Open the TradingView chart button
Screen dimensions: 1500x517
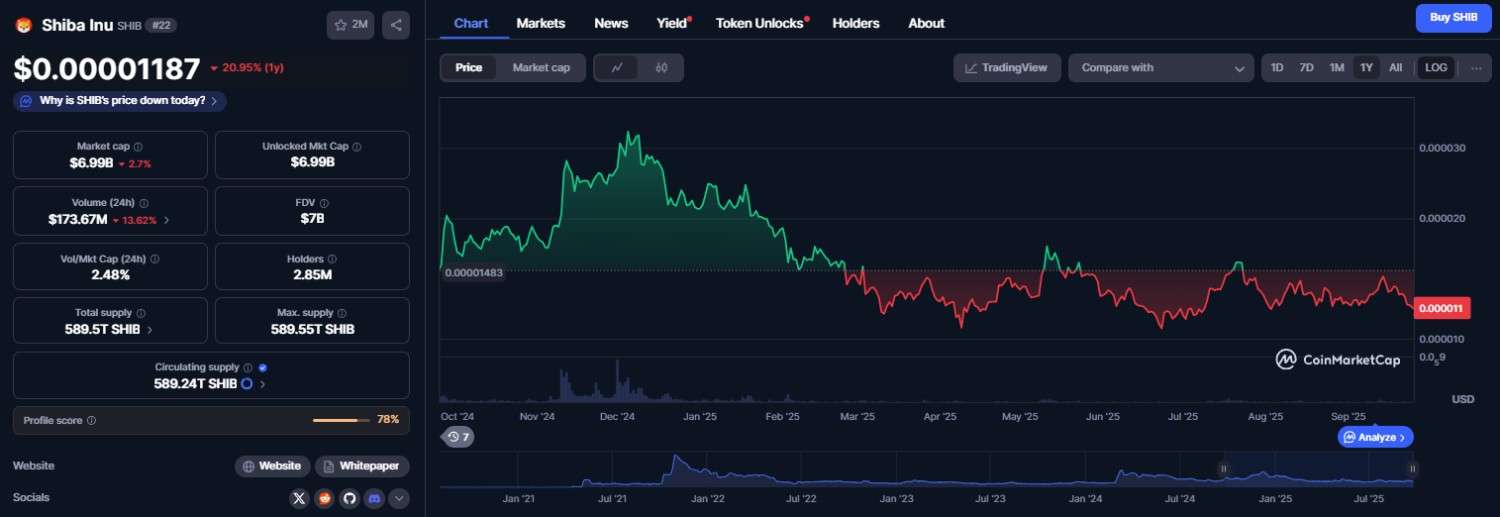point(1007,67)
